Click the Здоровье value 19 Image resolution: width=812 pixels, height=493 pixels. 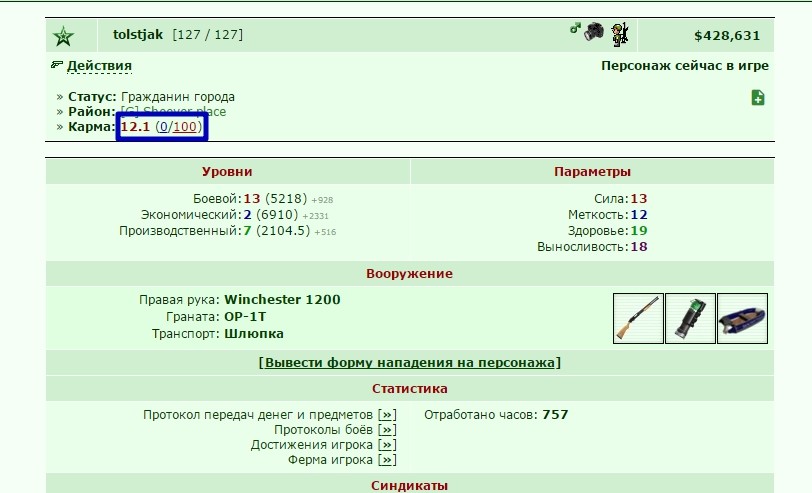click(639, 231)
